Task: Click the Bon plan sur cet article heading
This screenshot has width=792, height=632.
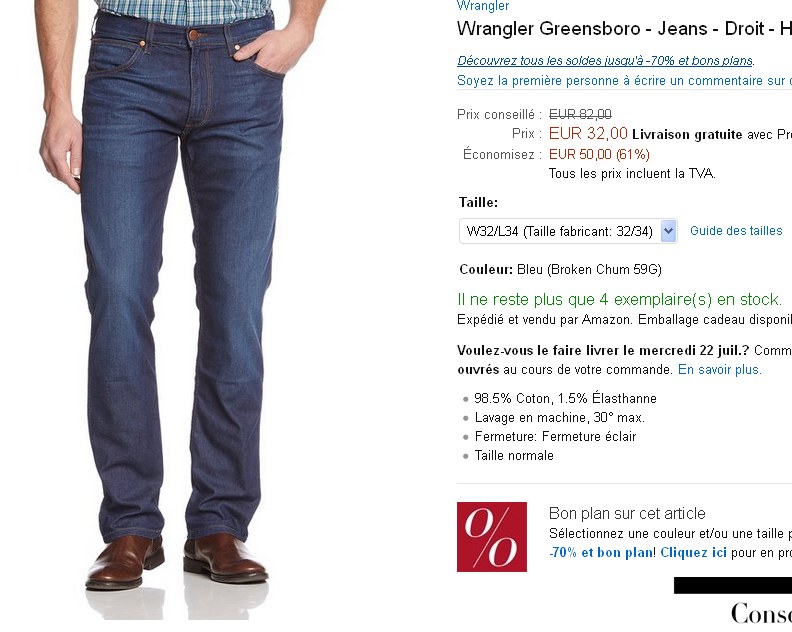Action: point(627,514)
